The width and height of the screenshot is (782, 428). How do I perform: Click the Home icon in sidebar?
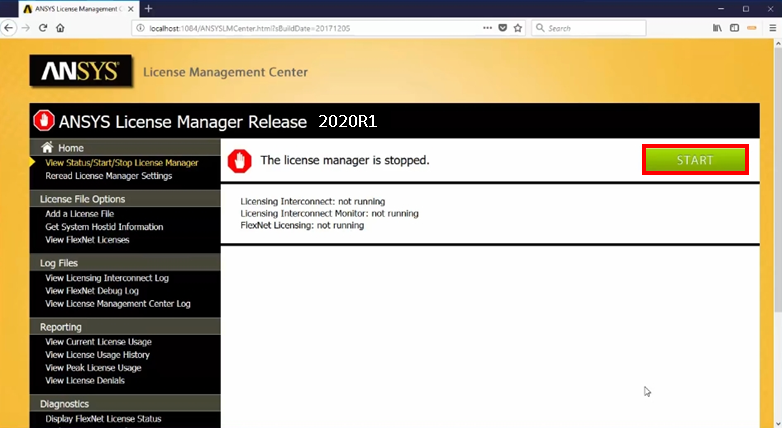pyautogui.click(x=47, y=147)
